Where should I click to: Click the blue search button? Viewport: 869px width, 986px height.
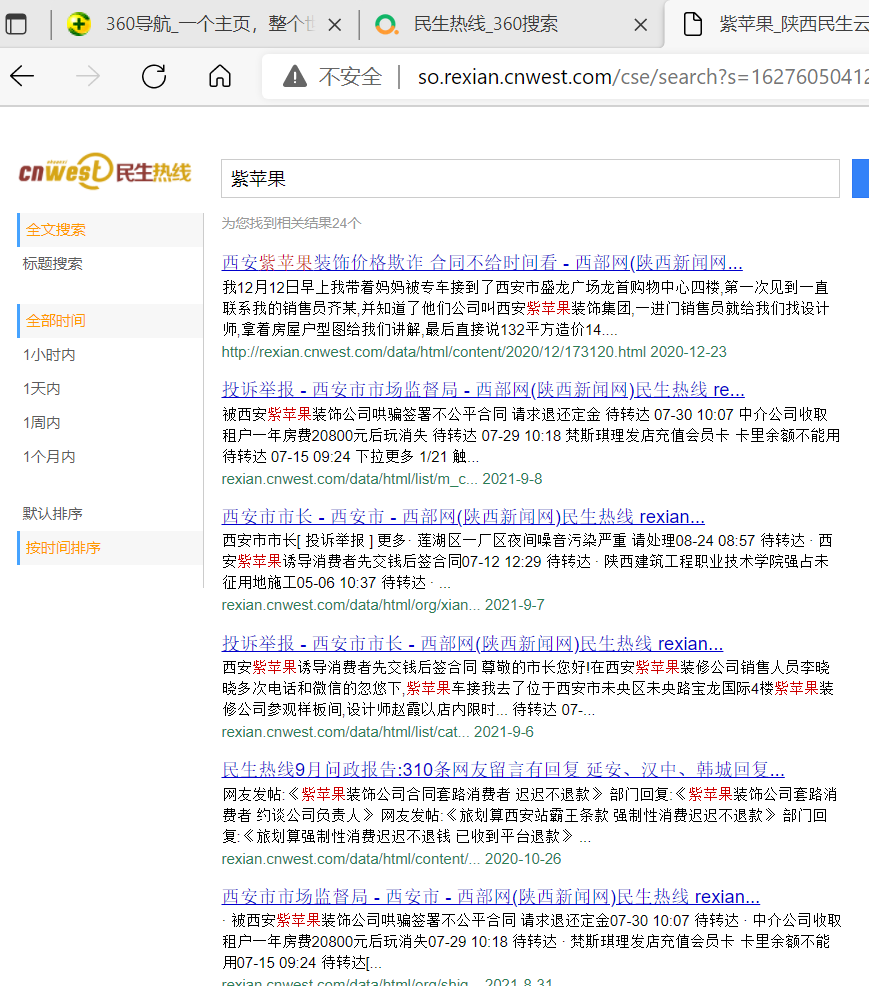point(860,179)
